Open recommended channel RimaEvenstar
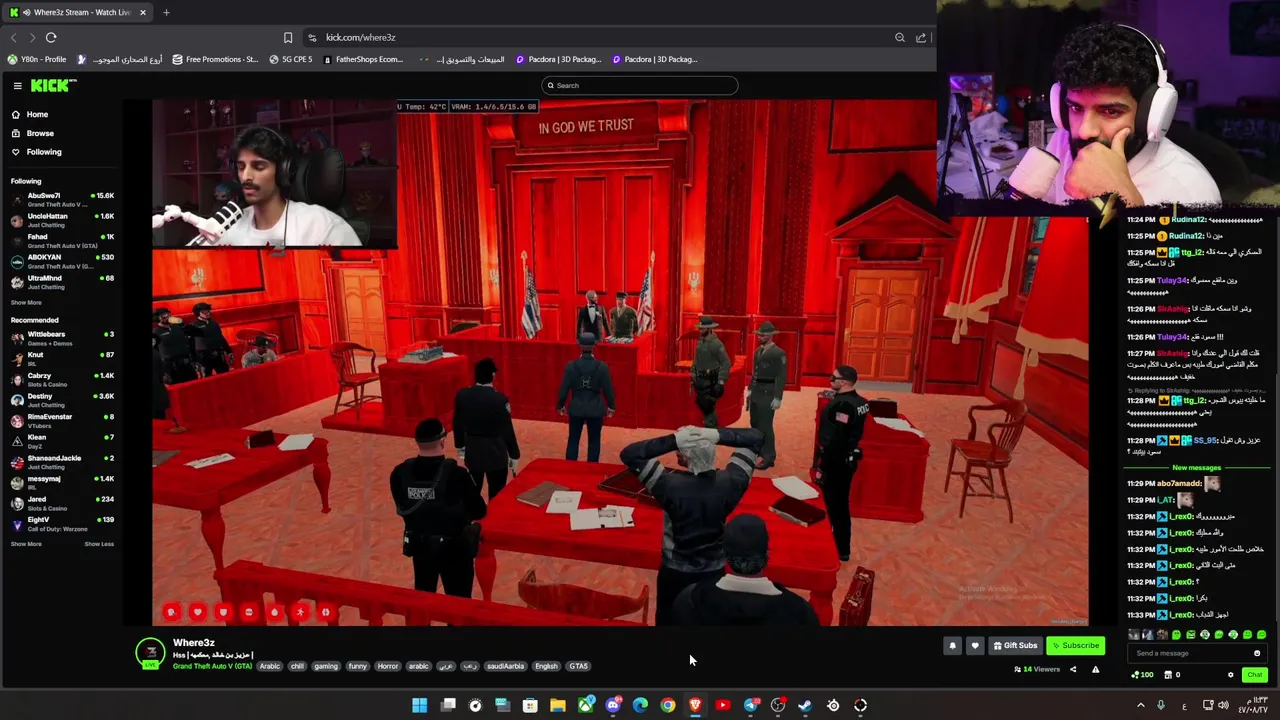The image size is (1280, 720). (x=62, y=420)
